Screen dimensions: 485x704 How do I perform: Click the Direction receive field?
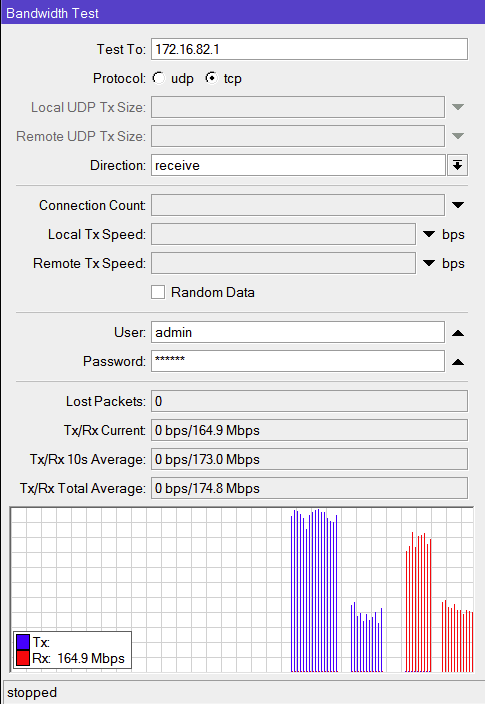pyautogui.click(x=298, y=165)
